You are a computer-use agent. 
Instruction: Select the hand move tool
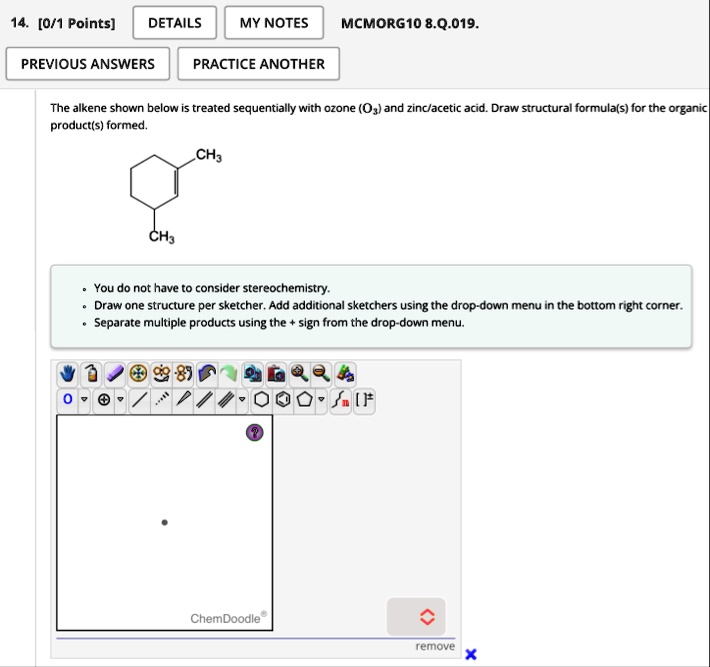[x=67, y=374]
